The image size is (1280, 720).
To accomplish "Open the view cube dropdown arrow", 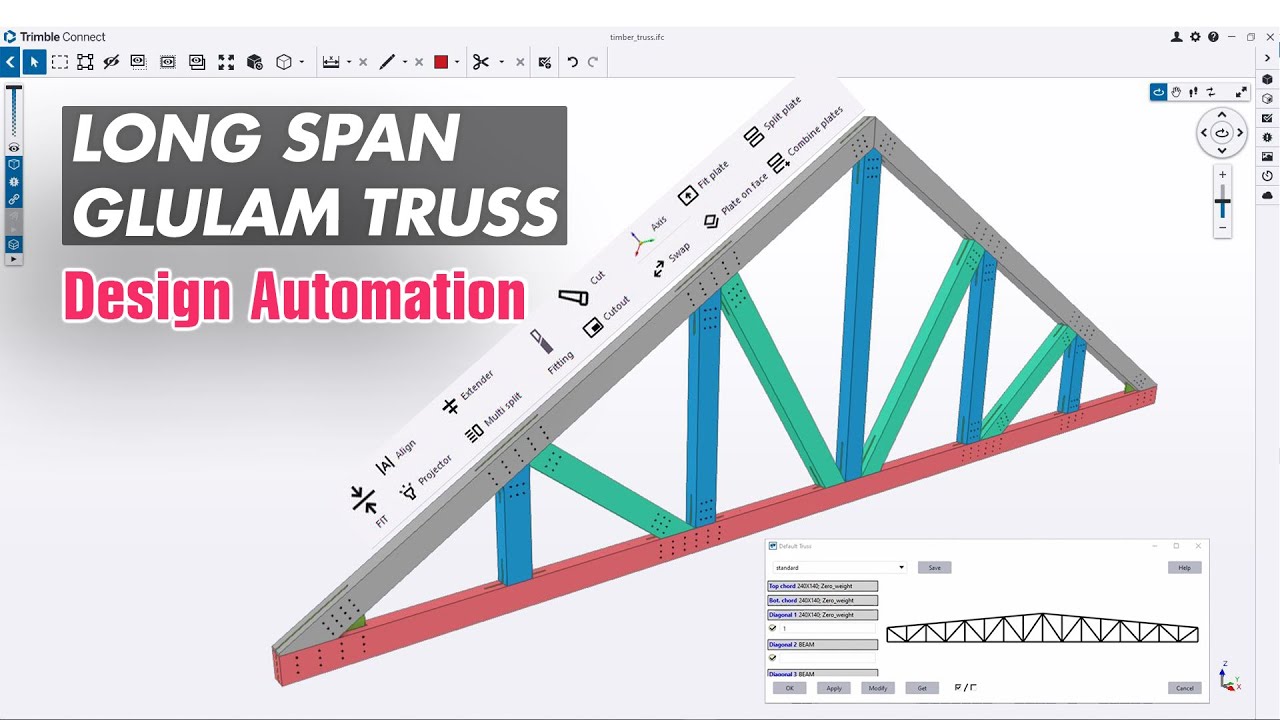I will pos(301,62).
